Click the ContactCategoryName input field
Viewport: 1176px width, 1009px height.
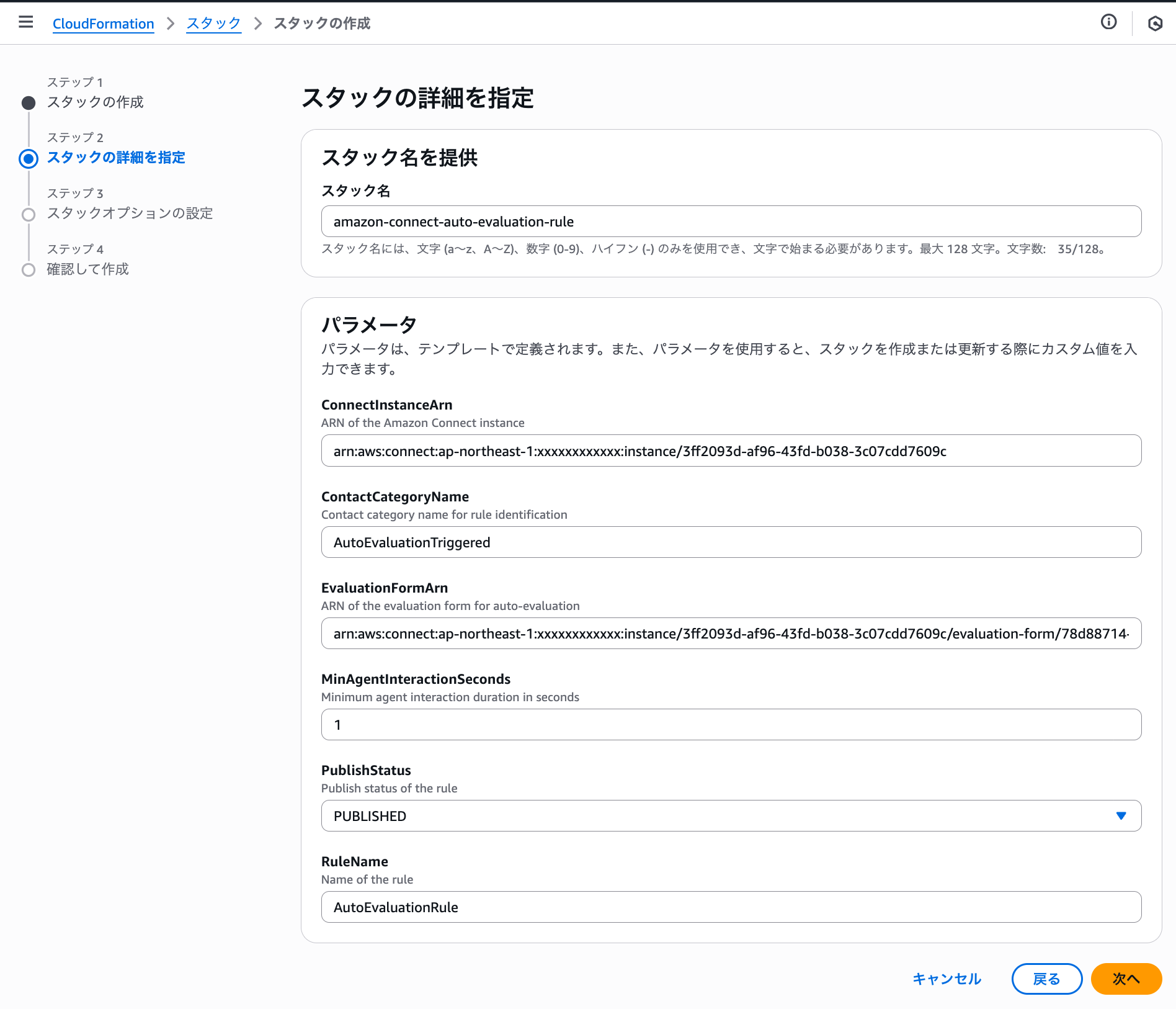(731, 542)
